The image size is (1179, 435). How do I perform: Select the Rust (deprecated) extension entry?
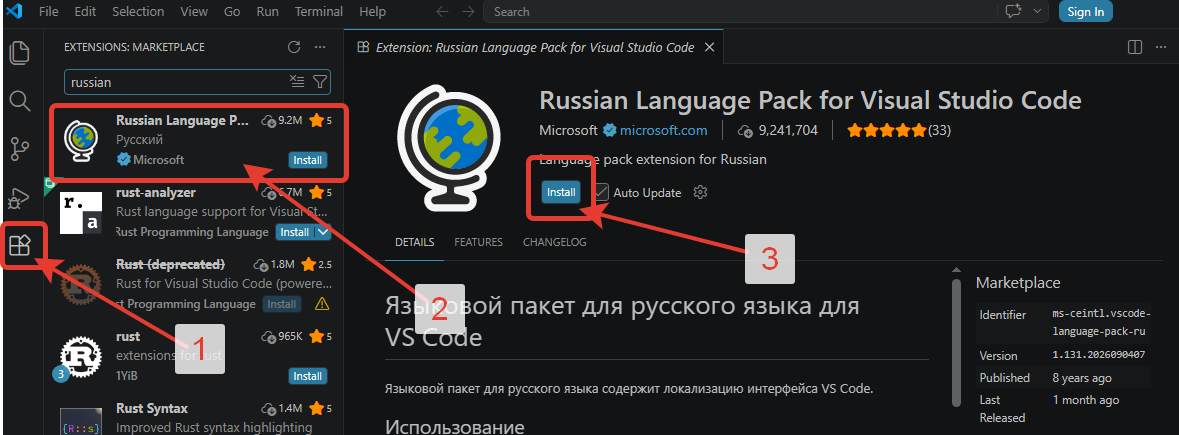195,284
